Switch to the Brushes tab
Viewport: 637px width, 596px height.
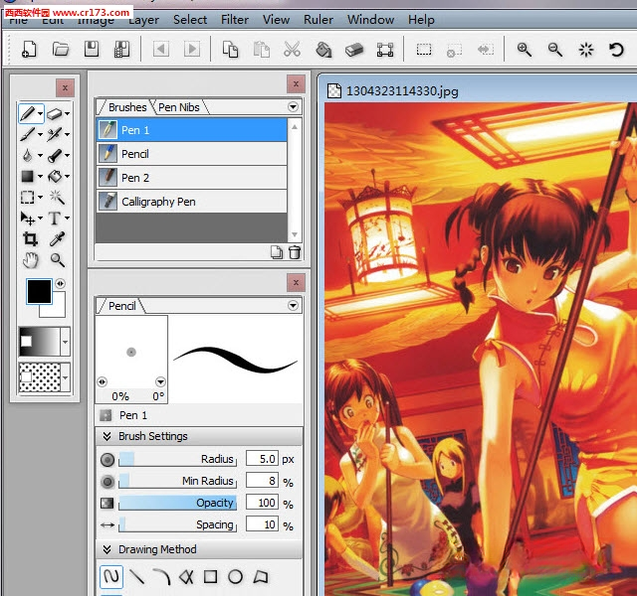click(126, 107)
